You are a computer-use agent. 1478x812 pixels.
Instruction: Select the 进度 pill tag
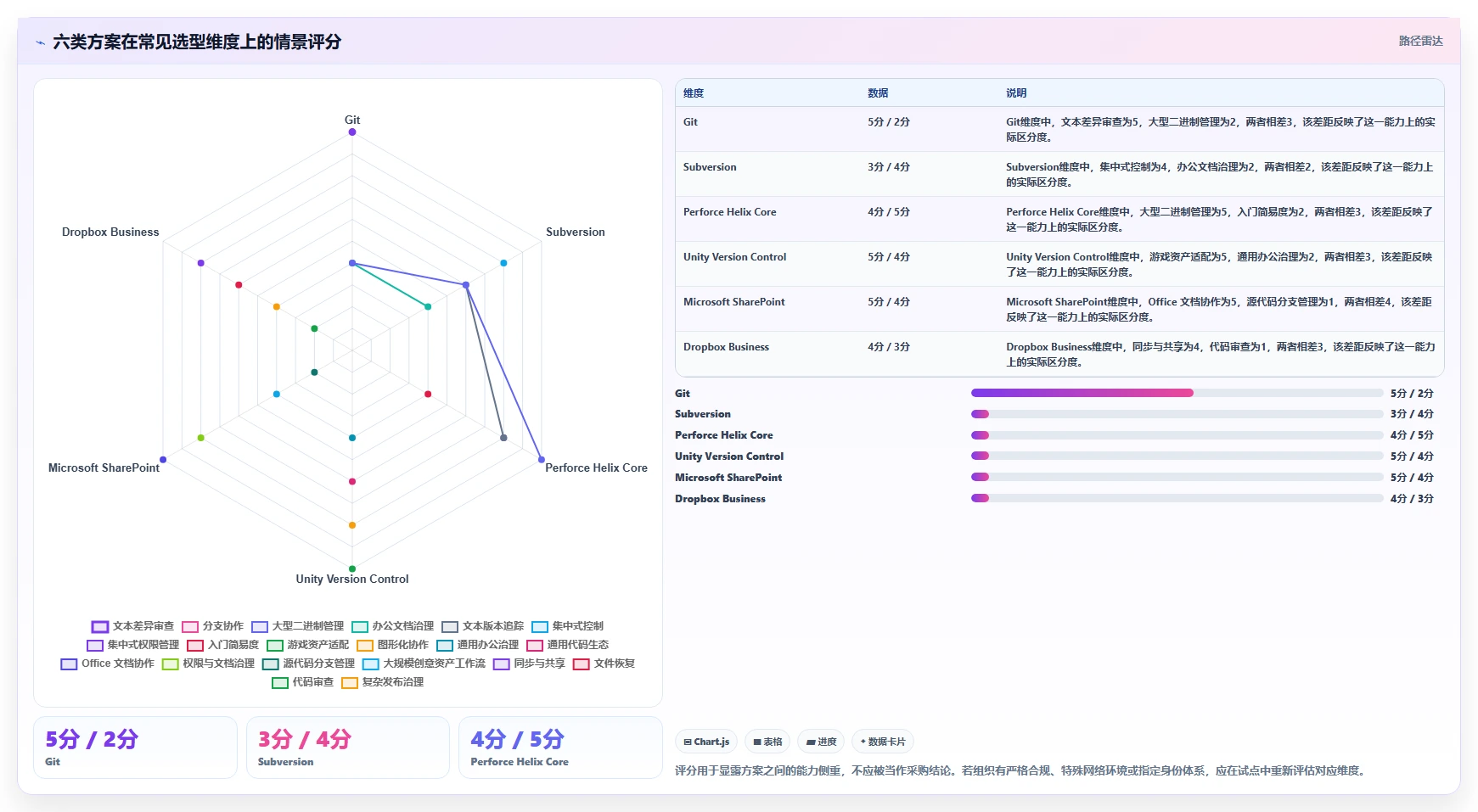click(x=821, y=742)
